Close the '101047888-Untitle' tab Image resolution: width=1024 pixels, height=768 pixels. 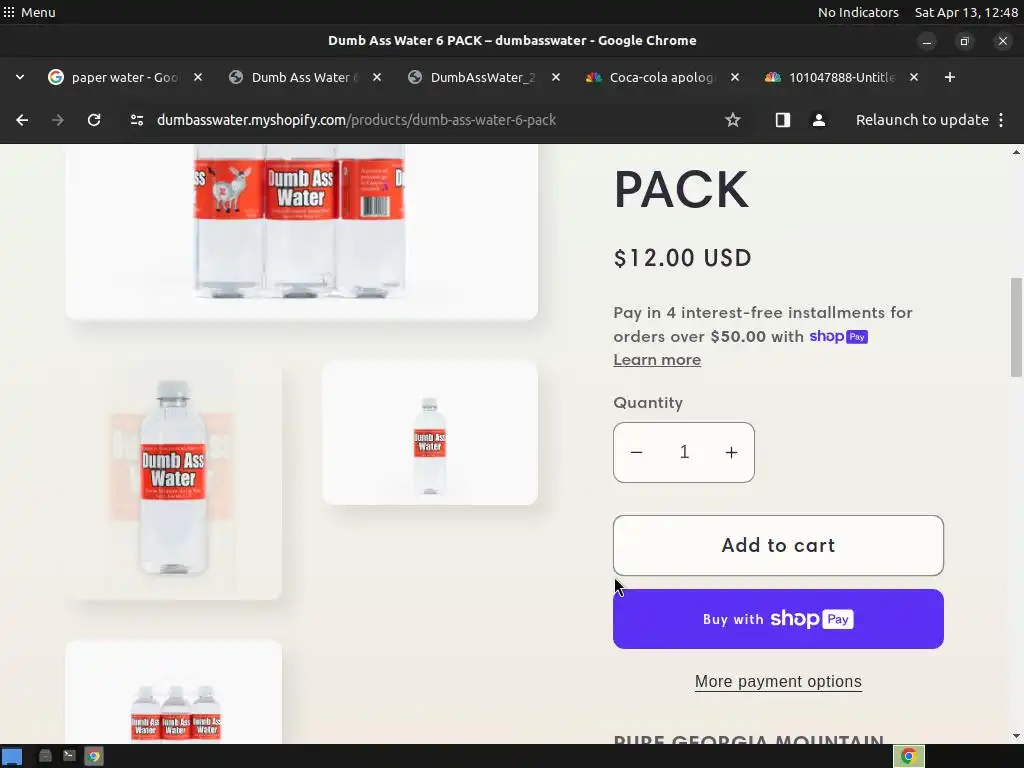pyautogui.click(x=914, y=77)
